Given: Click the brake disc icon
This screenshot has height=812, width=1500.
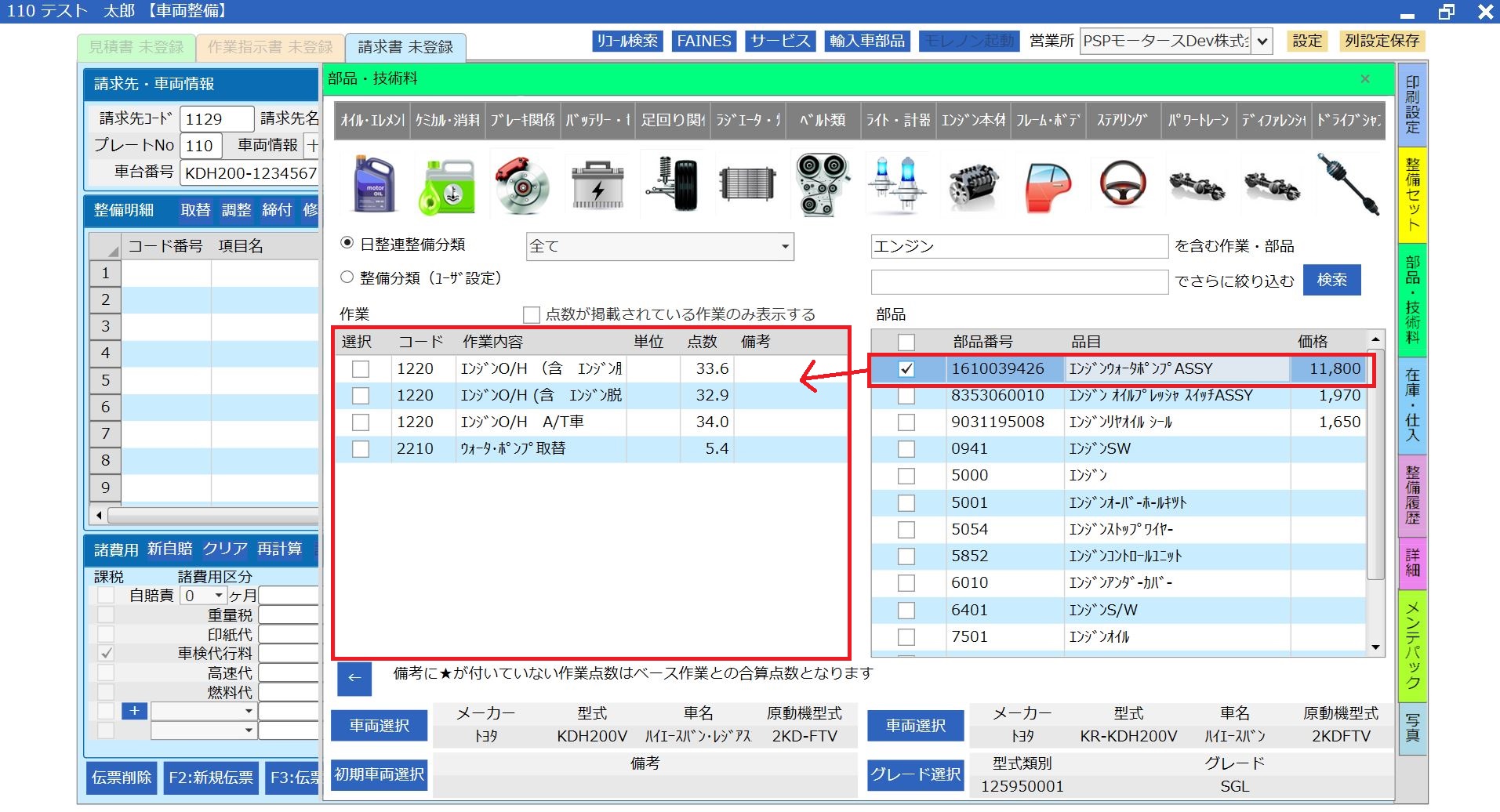Looking at the screenshot, I should 522,185.
